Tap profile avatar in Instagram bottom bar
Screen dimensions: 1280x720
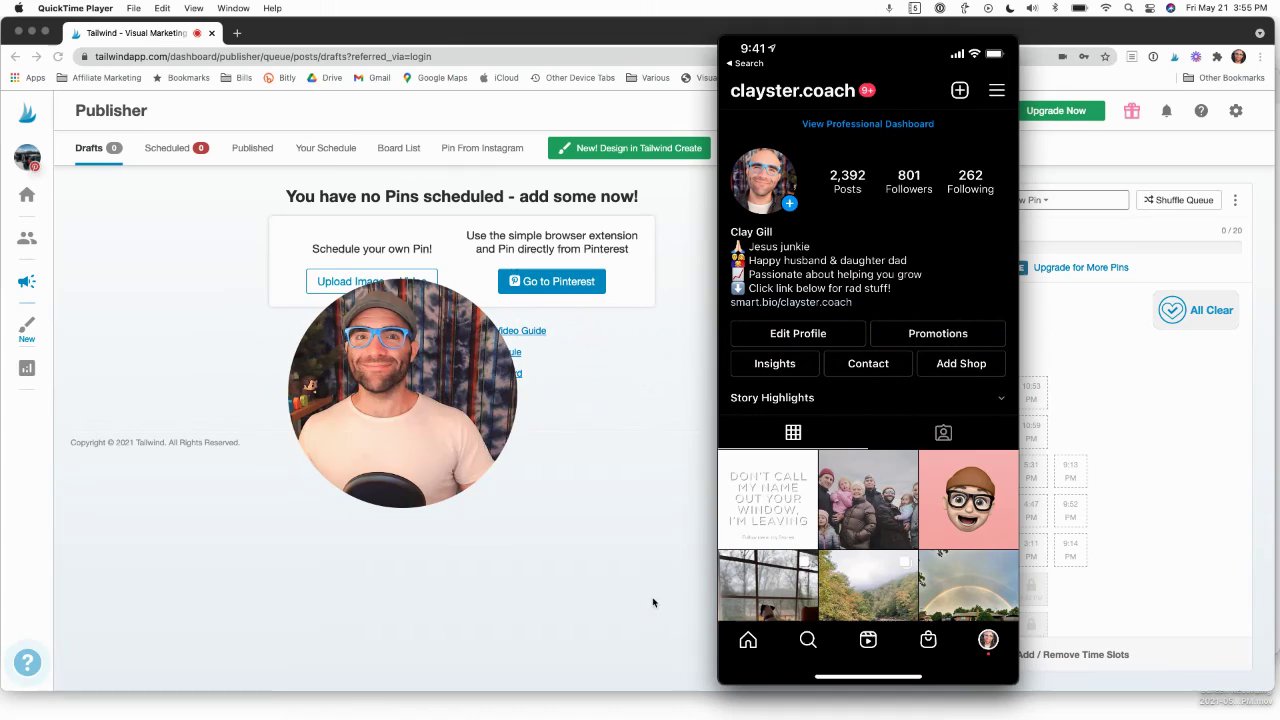[988, 640]
